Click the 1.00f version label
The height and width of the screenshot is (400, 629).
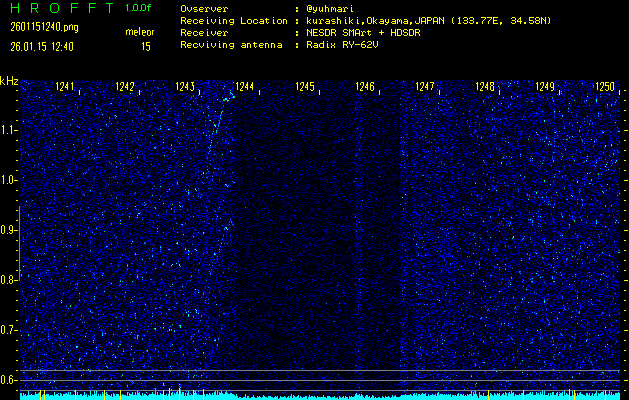pyautogui.click(x=139, y=8)
